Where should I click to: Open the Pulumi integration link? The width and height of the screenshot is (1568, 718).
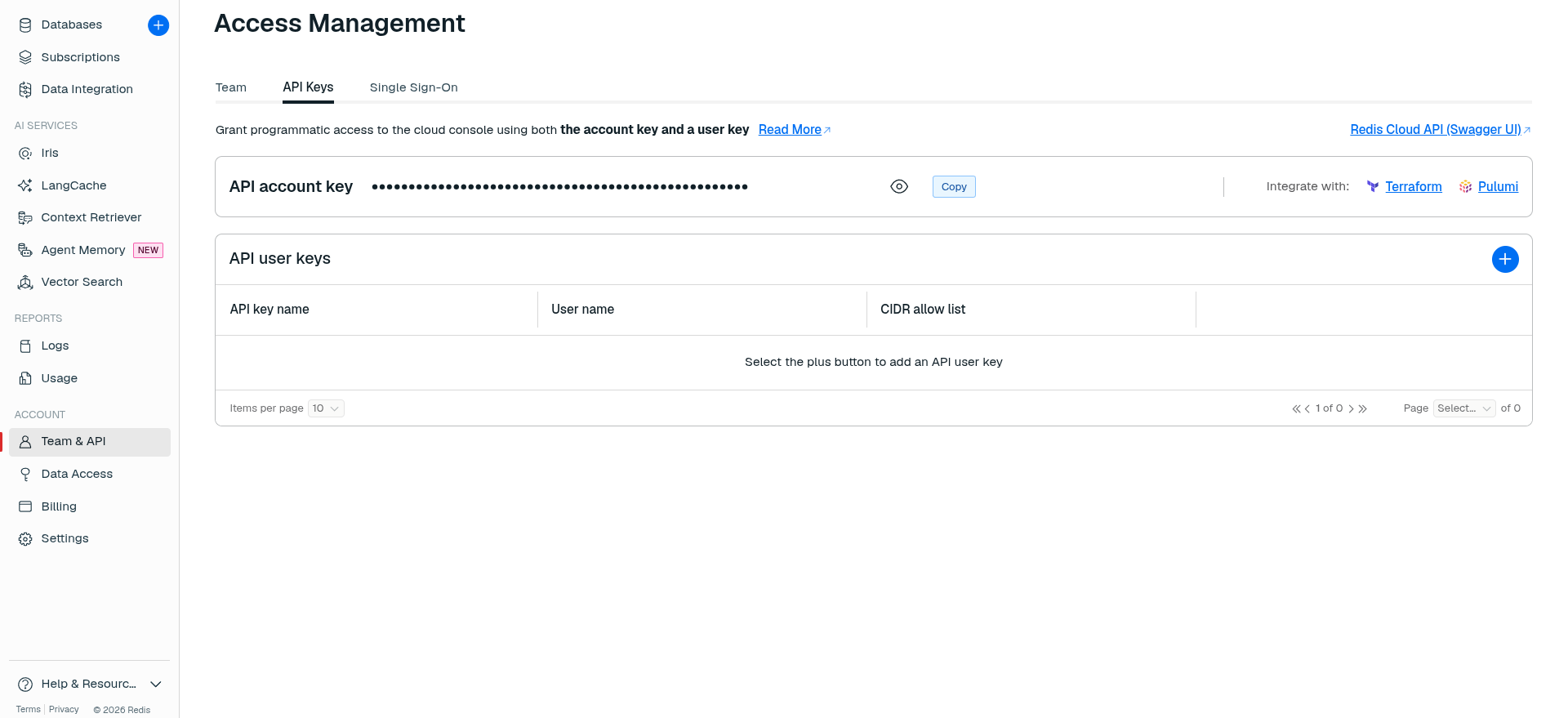(x=1498, y=186)
